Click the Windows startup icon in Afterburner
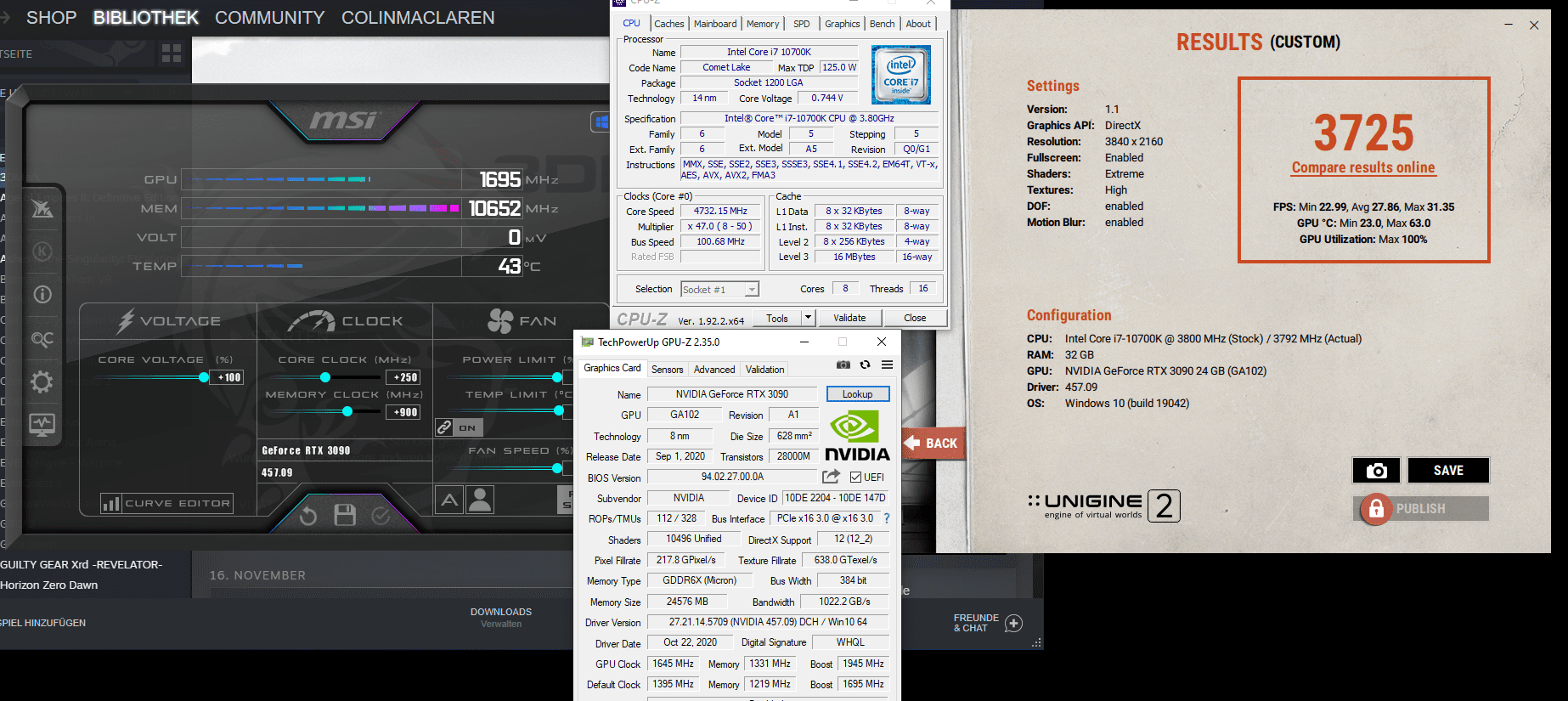 pyautogui.click(x=601, y=122)
